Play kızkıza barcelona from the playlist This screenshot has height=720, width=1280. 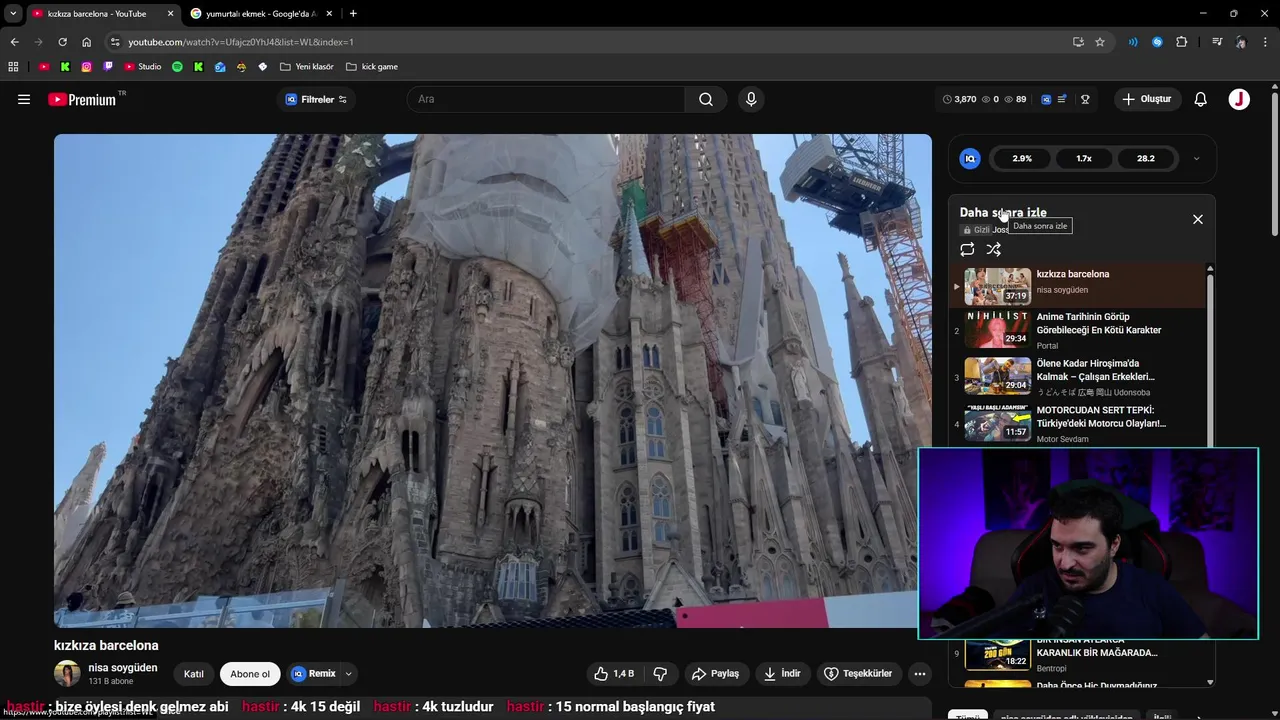coord(1078,286)
